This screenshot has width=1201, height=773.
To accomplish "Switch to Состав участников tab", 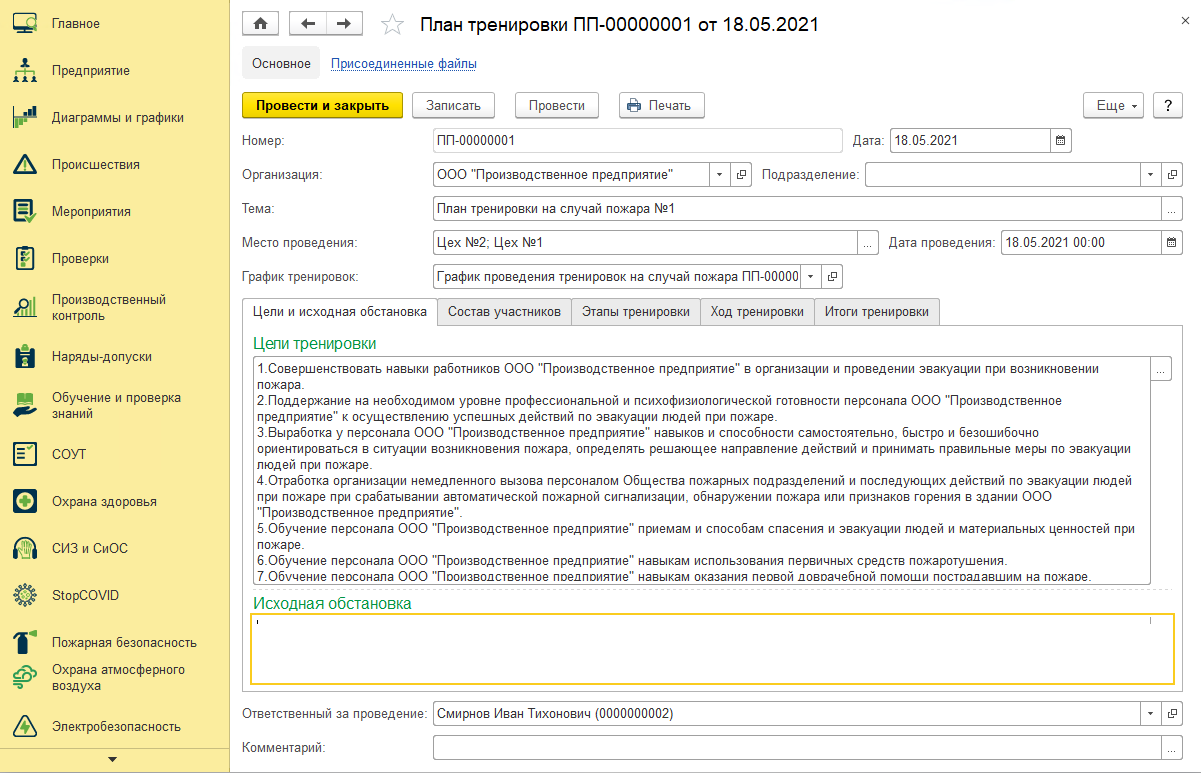I will (504, 311).
